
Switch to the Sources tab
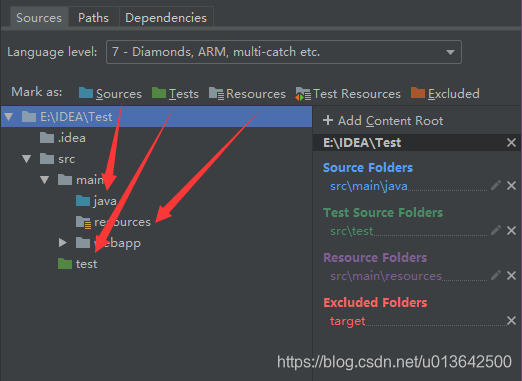[39, 18]
